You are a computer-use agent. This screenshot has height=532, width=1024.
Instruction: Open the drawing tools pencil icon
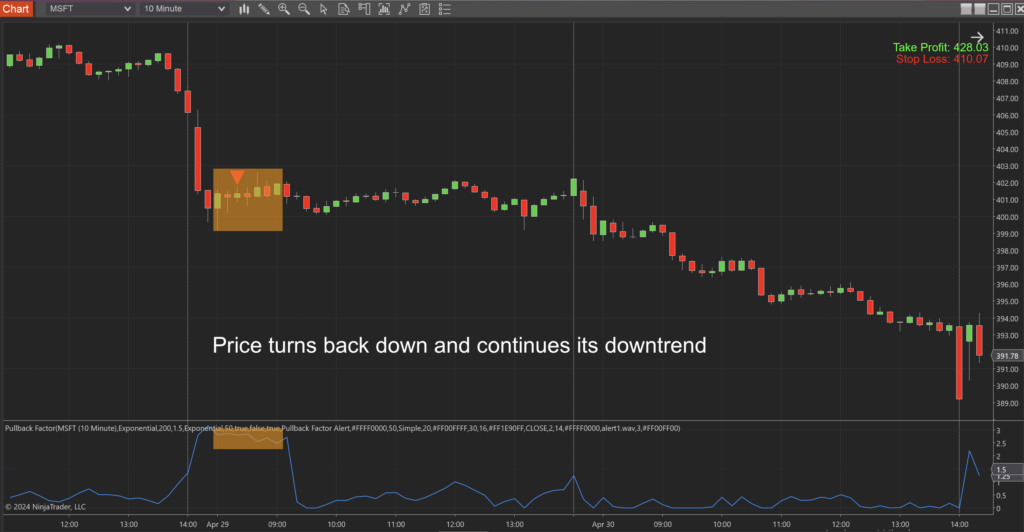point(264,9)
